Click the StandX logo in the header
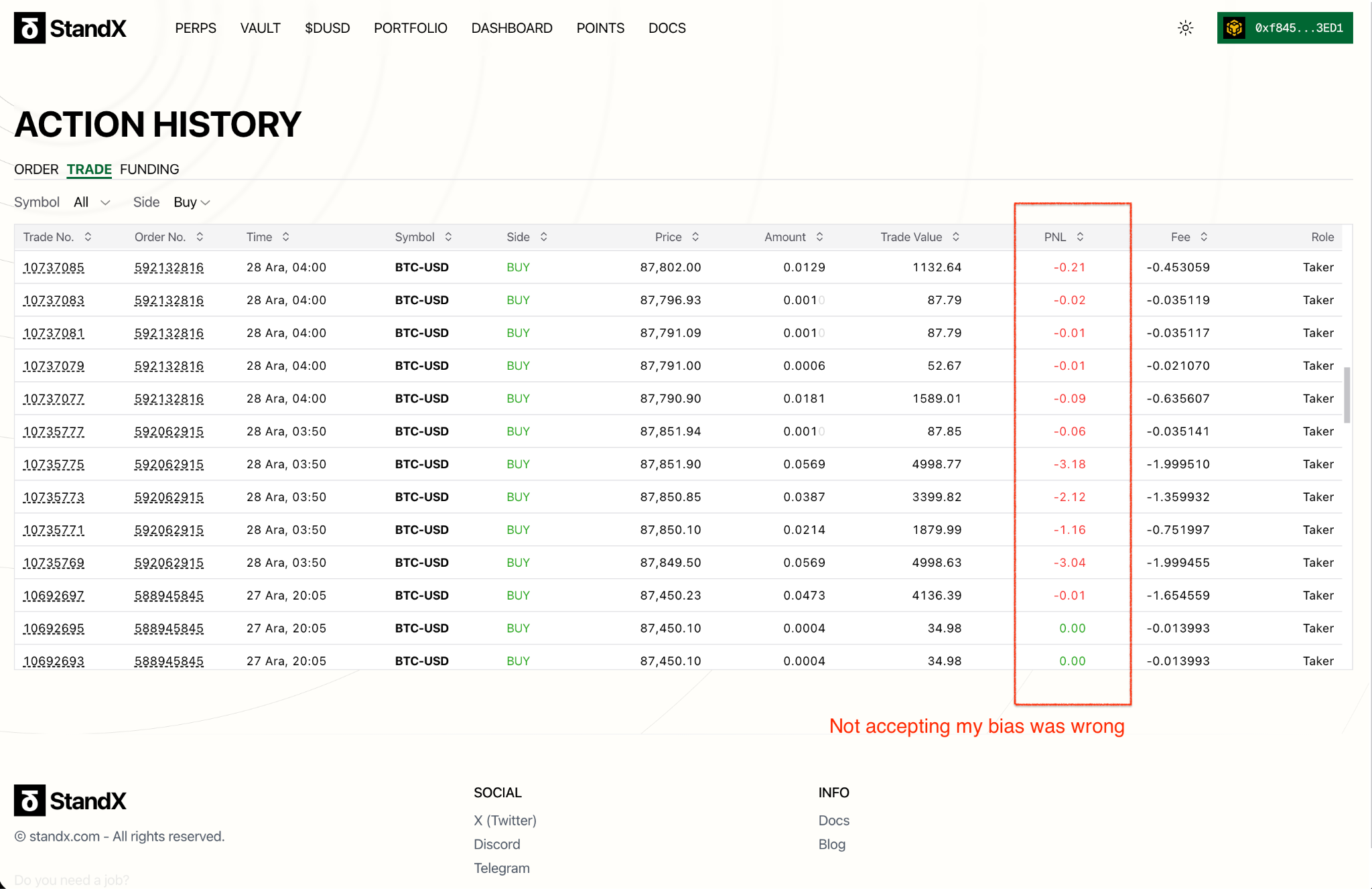The height and width of the screenshot is (889, 1372). [x=70, y=28]
